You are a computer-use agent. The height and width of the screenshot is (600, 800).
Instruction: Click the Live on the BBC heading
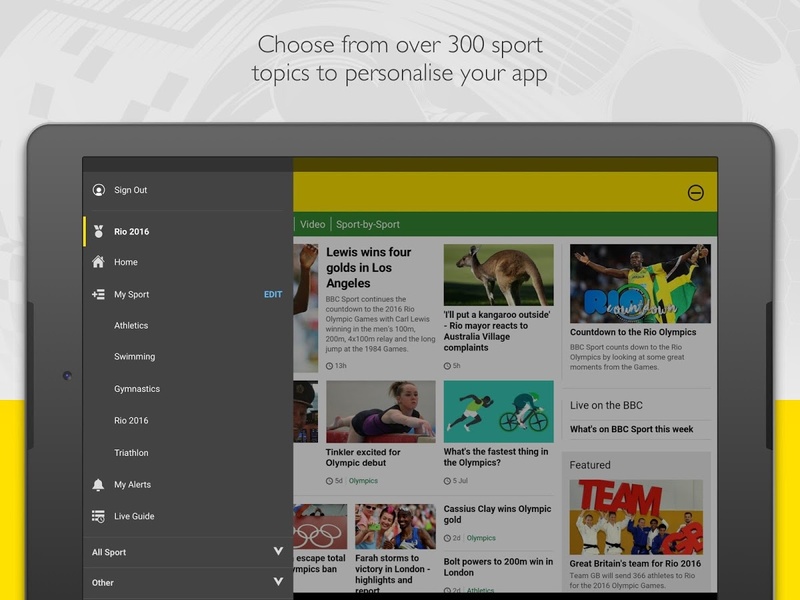click(606, 406)
